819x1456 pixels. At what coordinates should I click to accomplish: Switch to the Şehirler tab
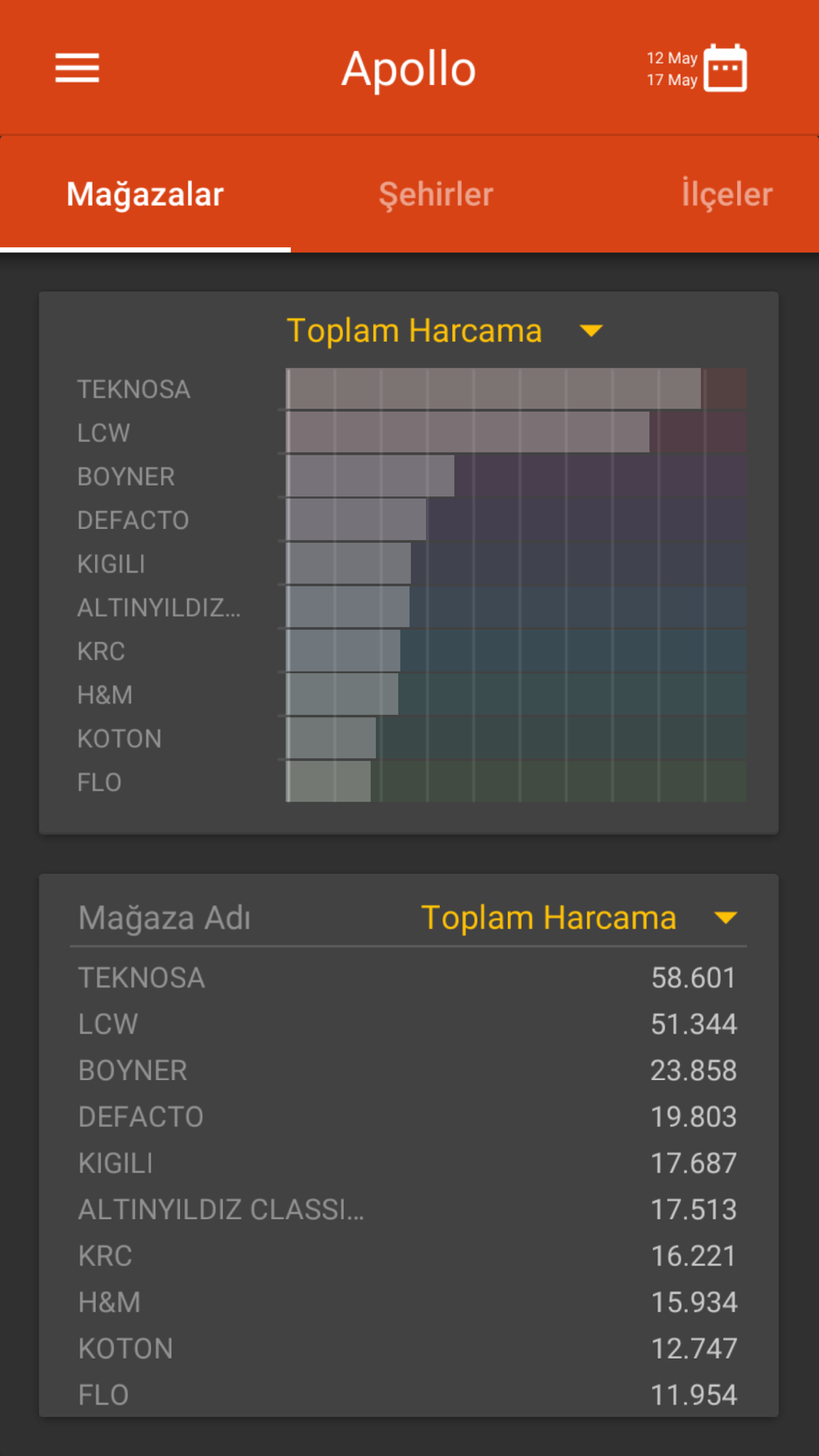click(436, 195)
